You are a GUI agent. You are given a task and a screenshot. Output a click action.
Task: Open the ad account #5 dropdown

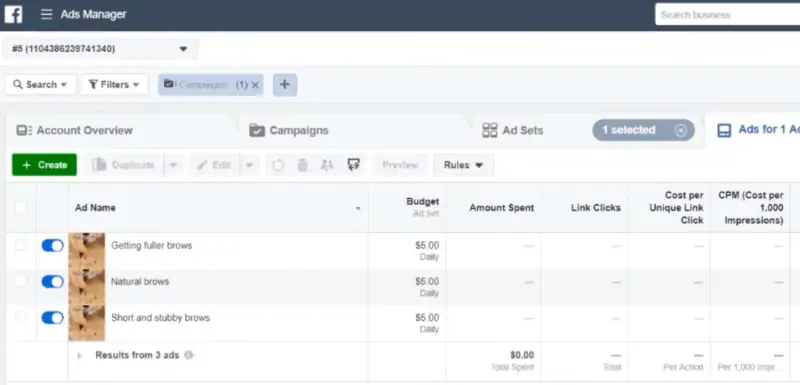pyautogui.click(x=100, y=49)
